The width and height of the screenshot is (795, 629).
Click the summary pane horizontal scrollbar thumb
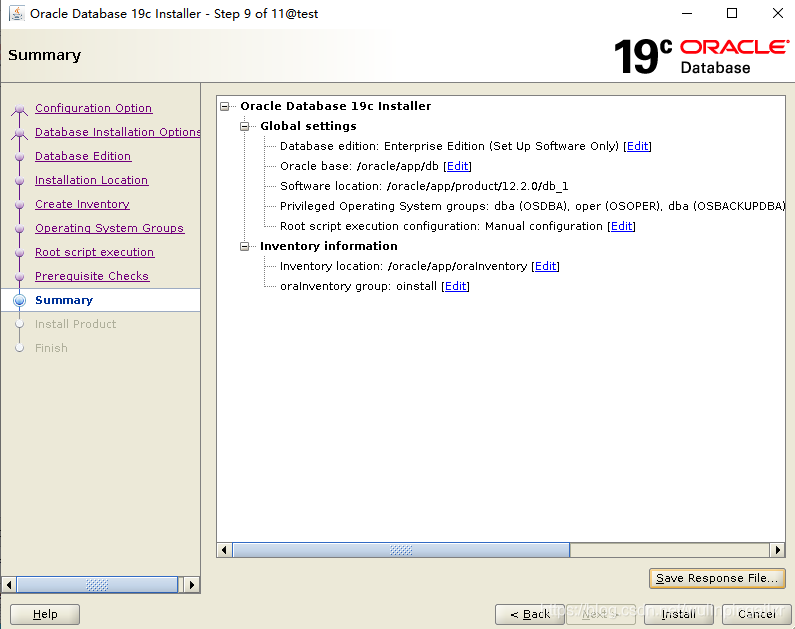(x=401, y=550)
